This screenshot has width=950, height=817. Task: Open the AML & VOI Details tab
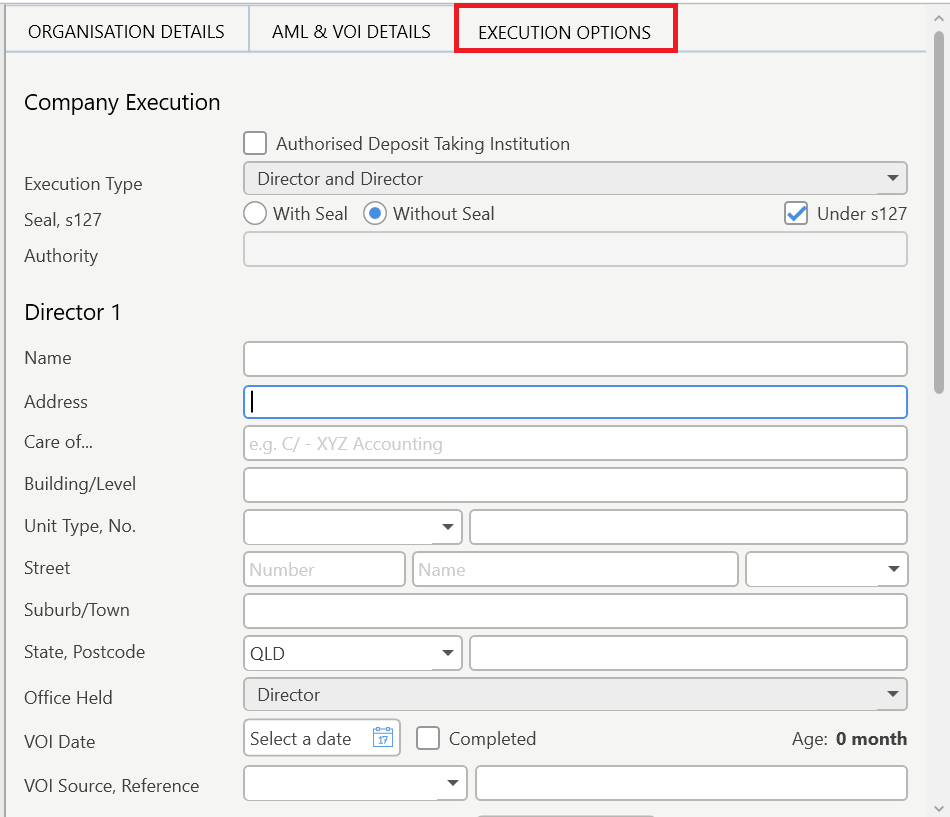[351, 32]
